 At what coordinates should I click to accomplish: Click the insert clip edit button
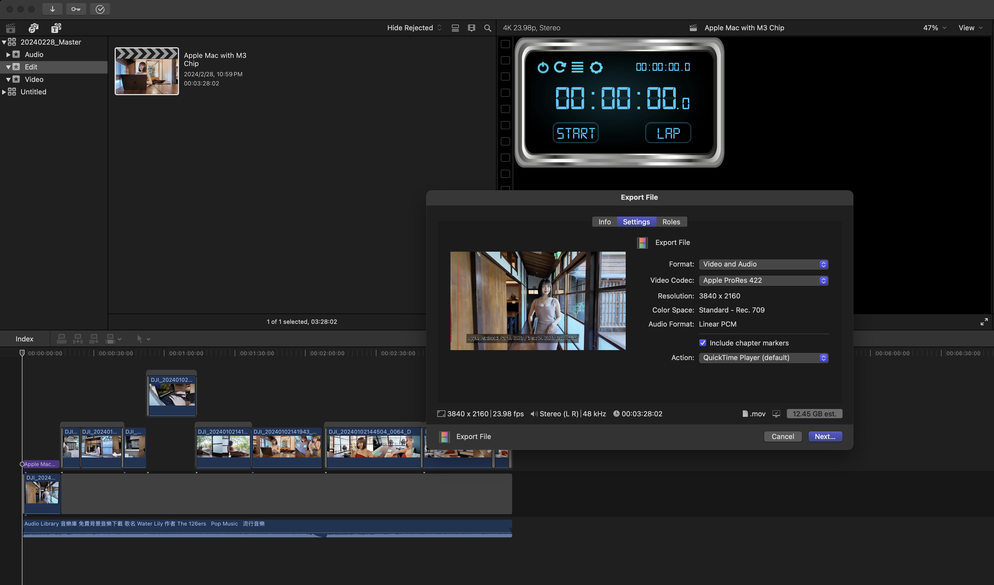78,339
